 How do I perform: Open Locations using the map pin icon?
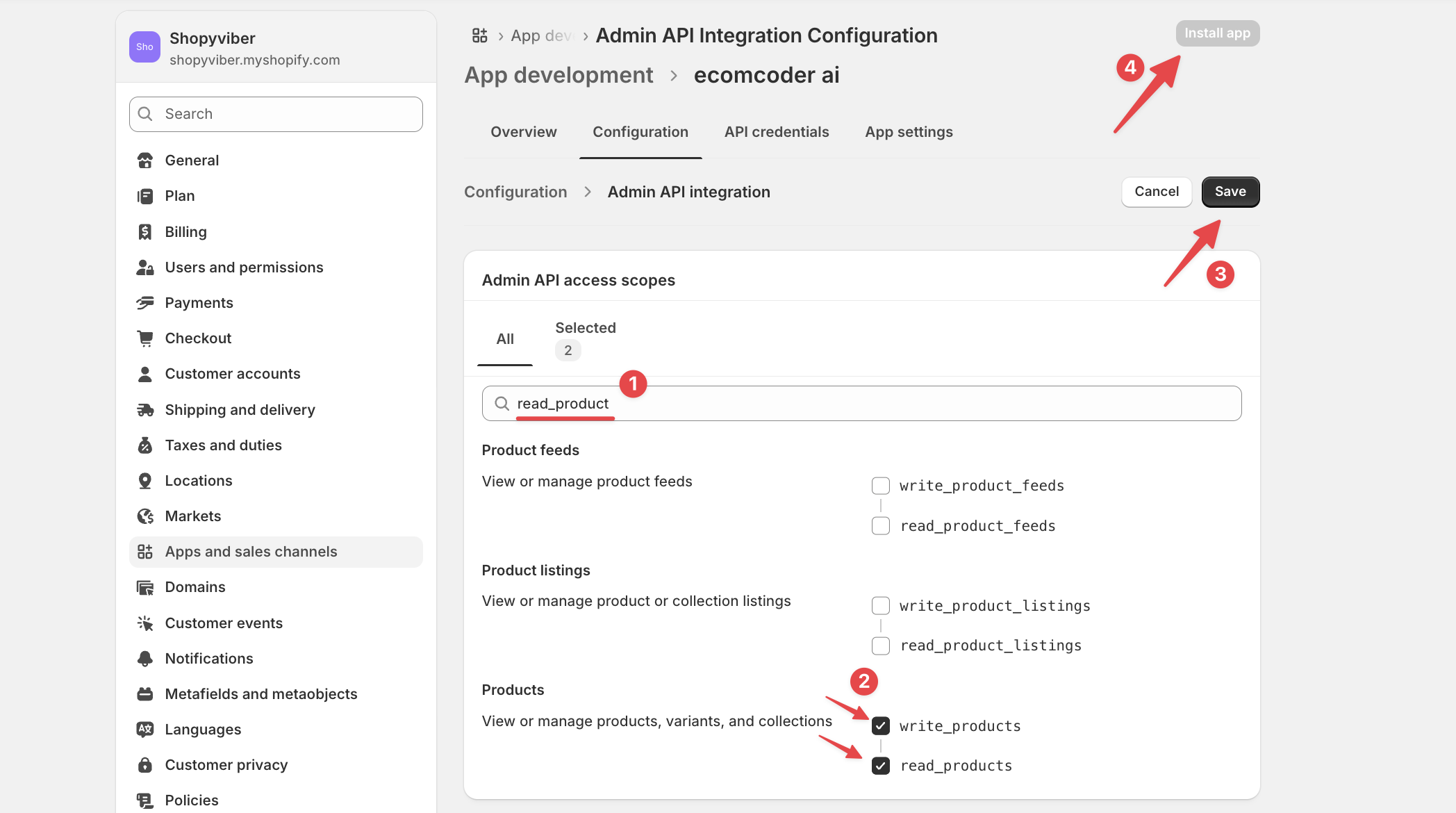pos(145,480)
